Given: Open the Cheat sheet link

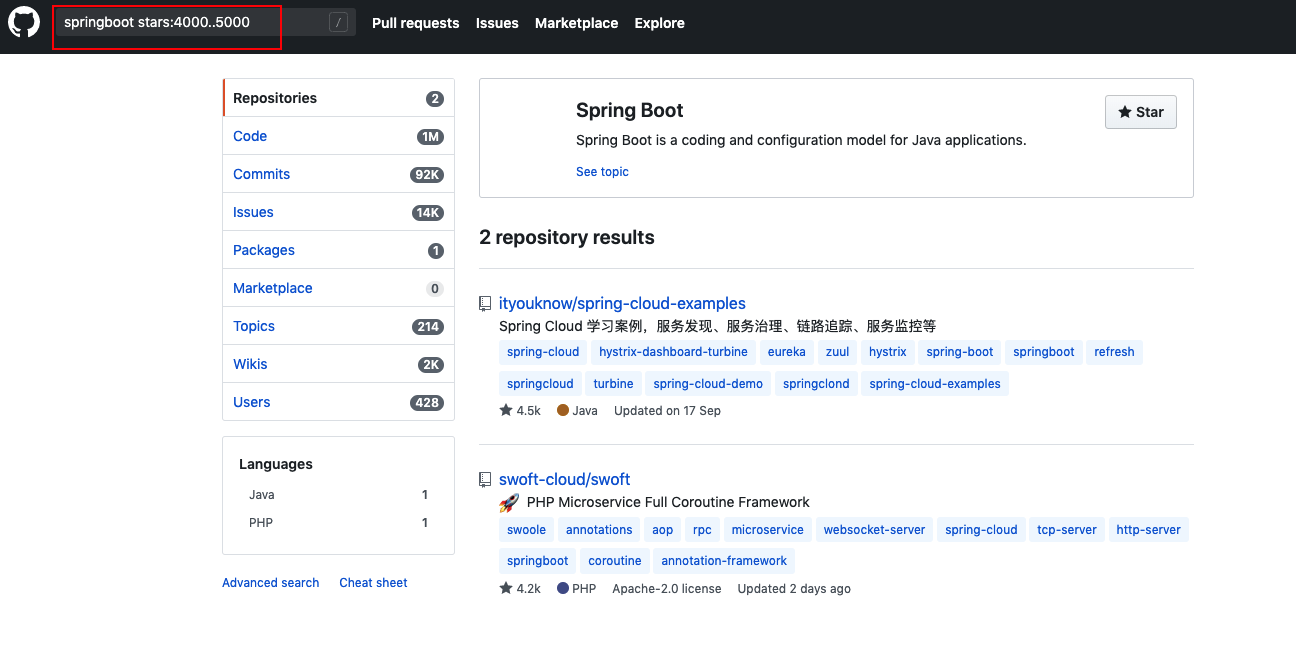Looking at the screenshot, I should pos(373,583).
